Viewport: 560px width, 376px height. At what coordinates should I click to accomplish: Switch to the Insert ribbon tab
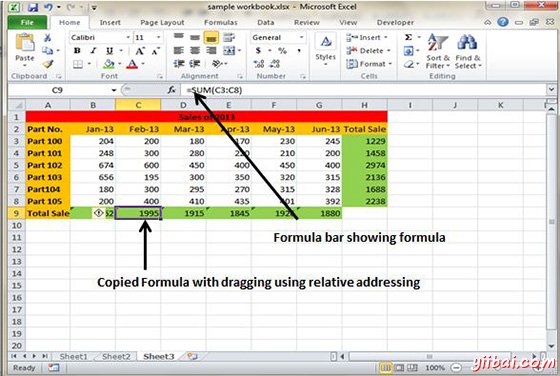(110, 22)
